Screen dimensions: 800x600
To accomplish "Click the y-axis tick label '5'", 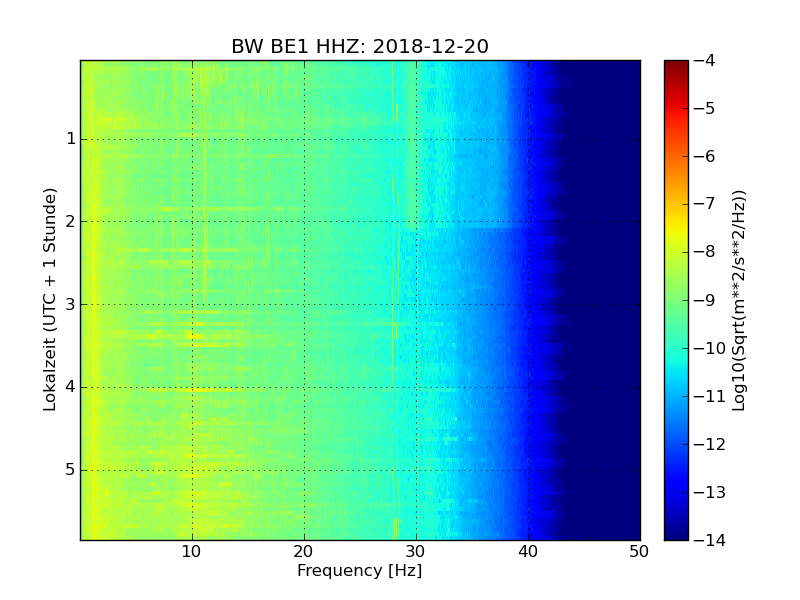I will (x=71, y=470).
